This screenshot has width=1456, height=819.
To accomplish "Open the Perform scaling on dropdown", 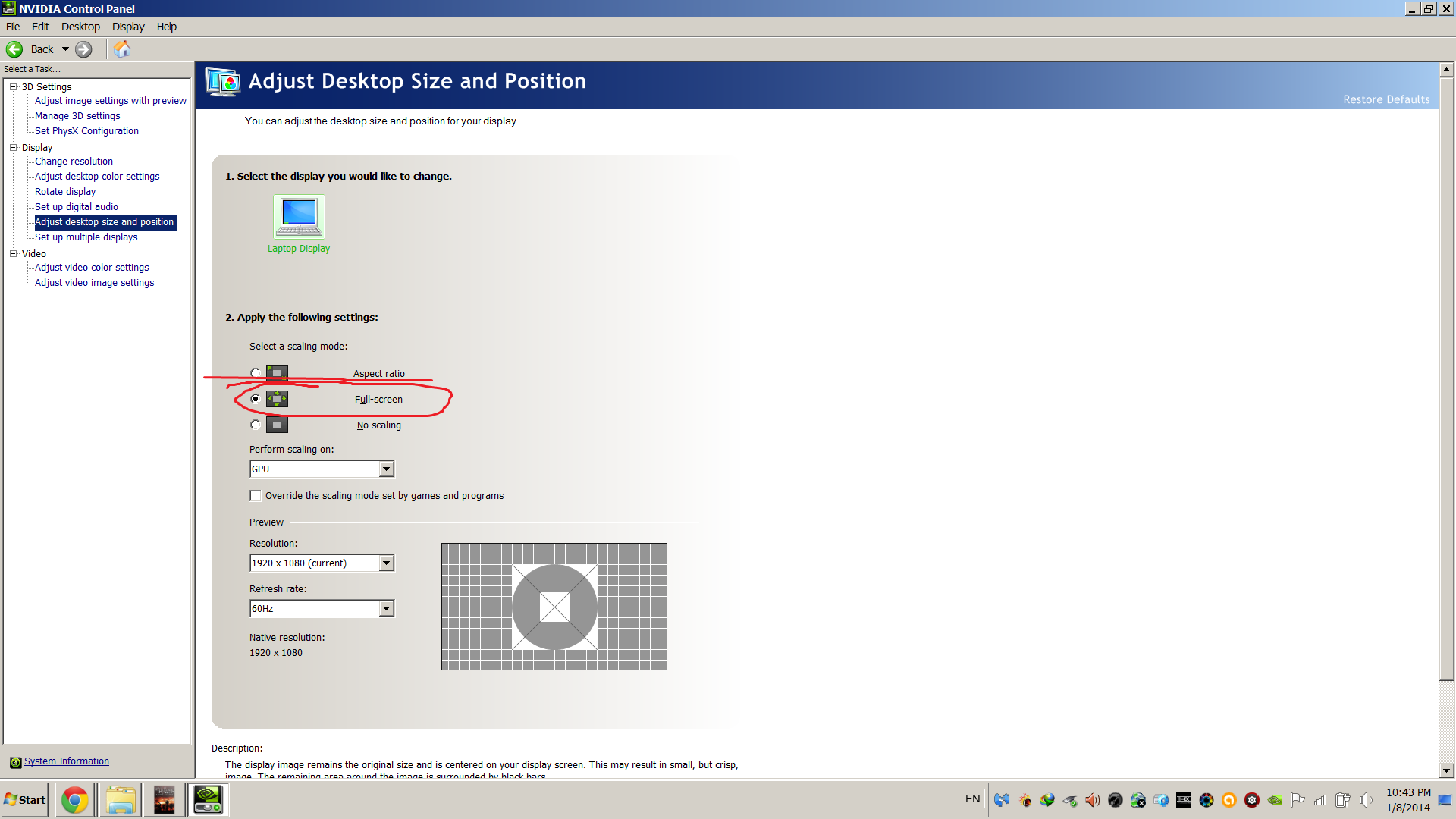I will tap(322, 469).
